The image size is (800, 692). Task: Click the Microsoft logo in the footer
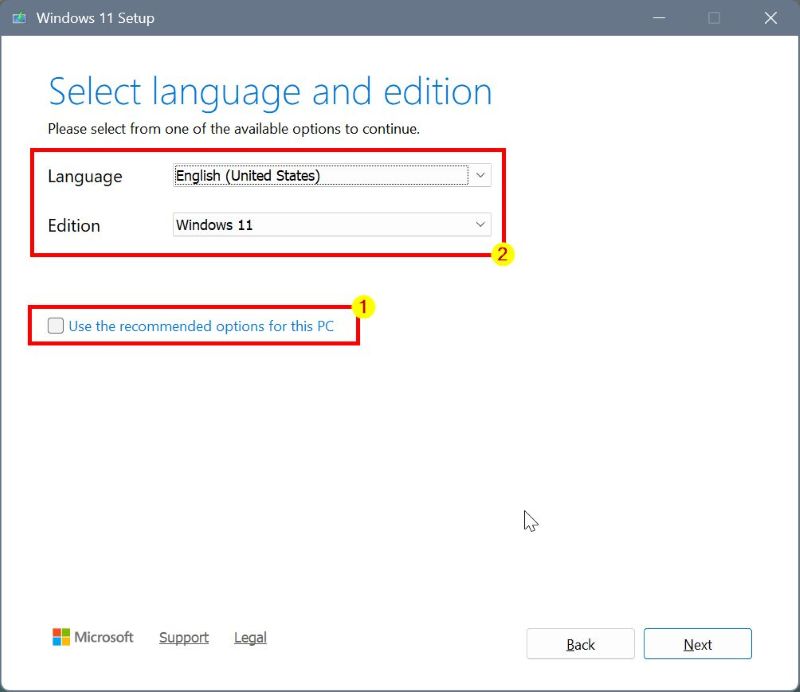[93, 637]
